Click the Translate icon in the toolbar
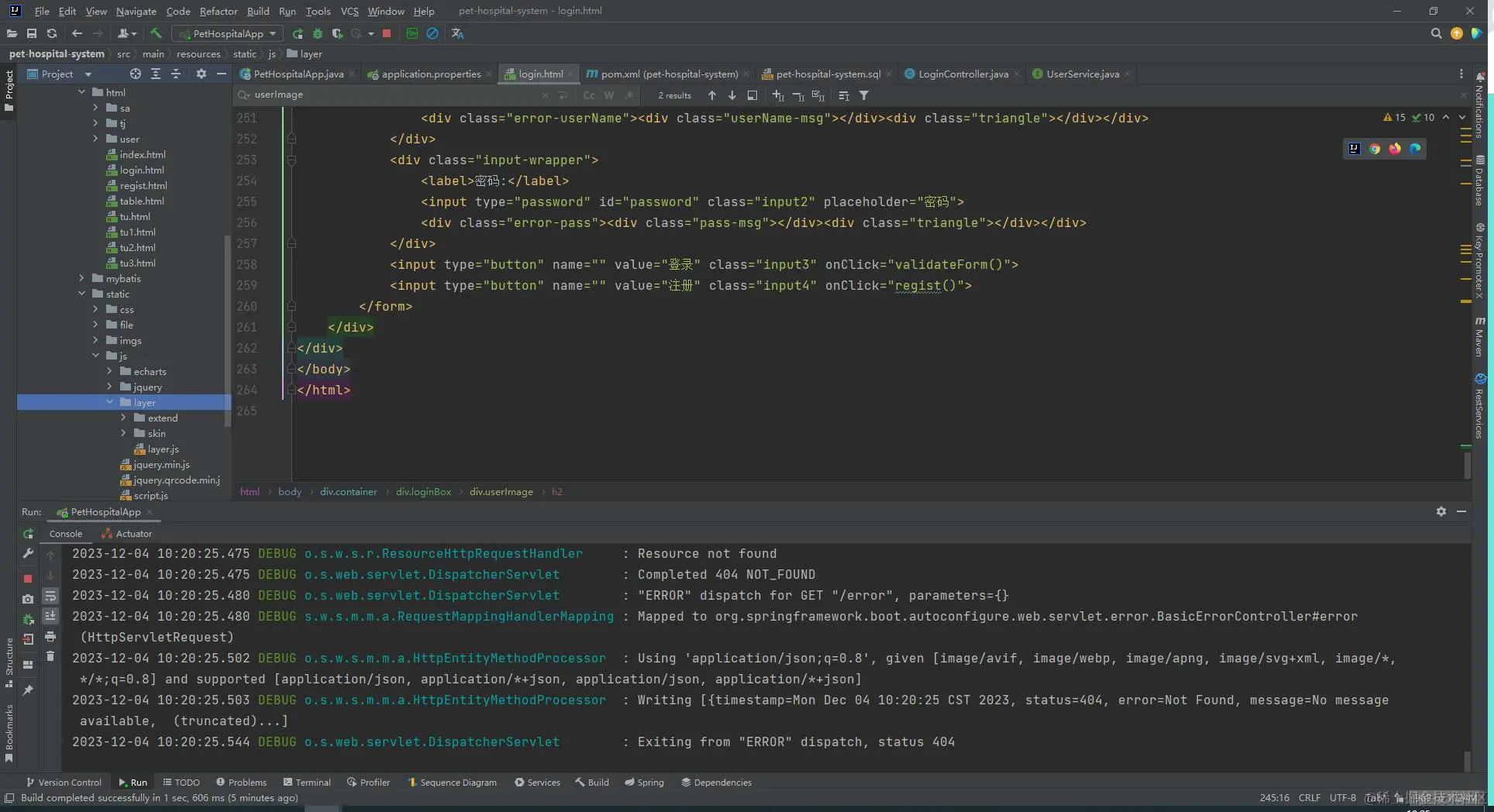 click(x=457, y=33)
